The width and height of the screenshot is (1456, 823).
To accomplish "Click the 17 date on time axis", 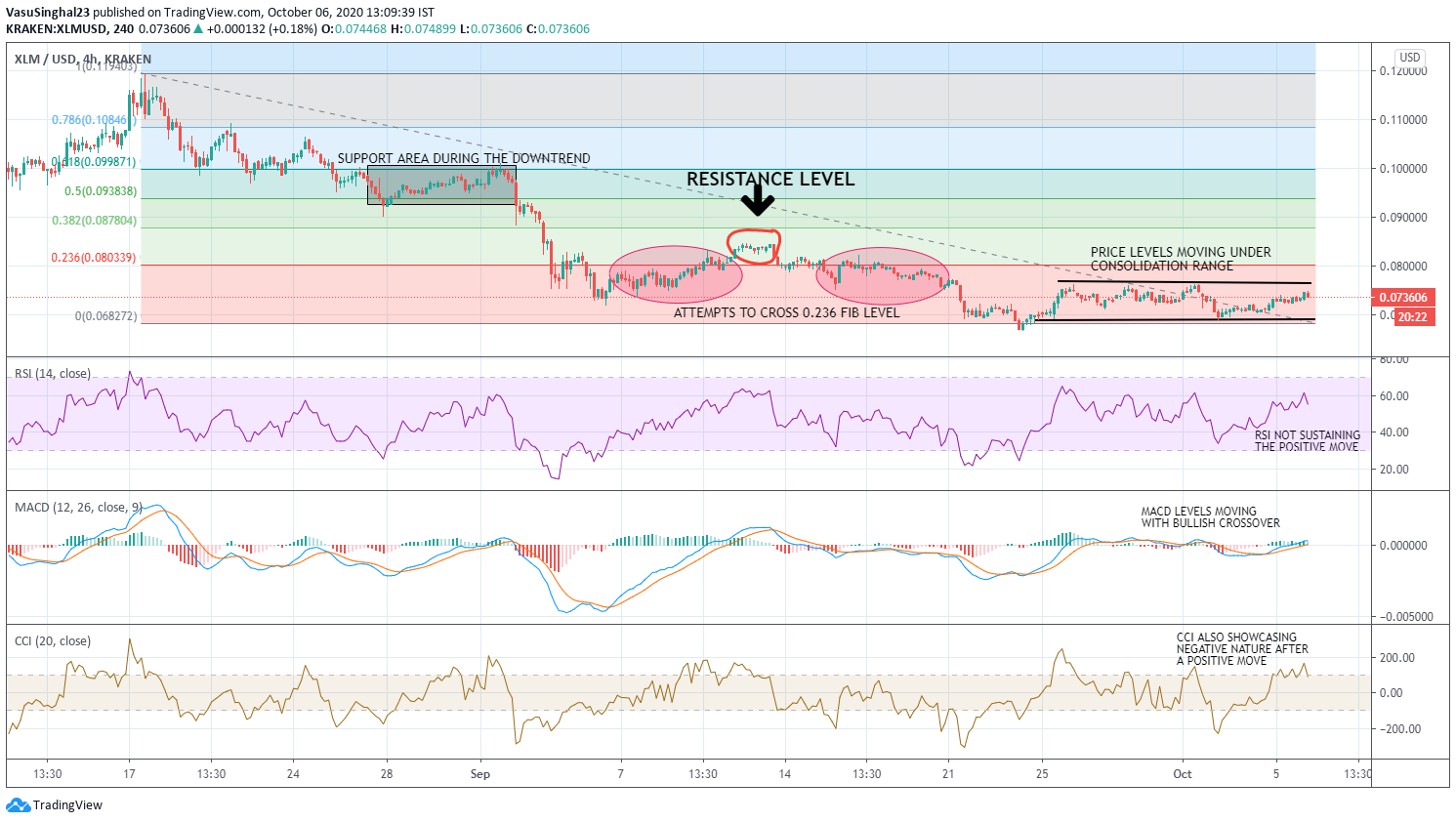I will click(129, 774).
